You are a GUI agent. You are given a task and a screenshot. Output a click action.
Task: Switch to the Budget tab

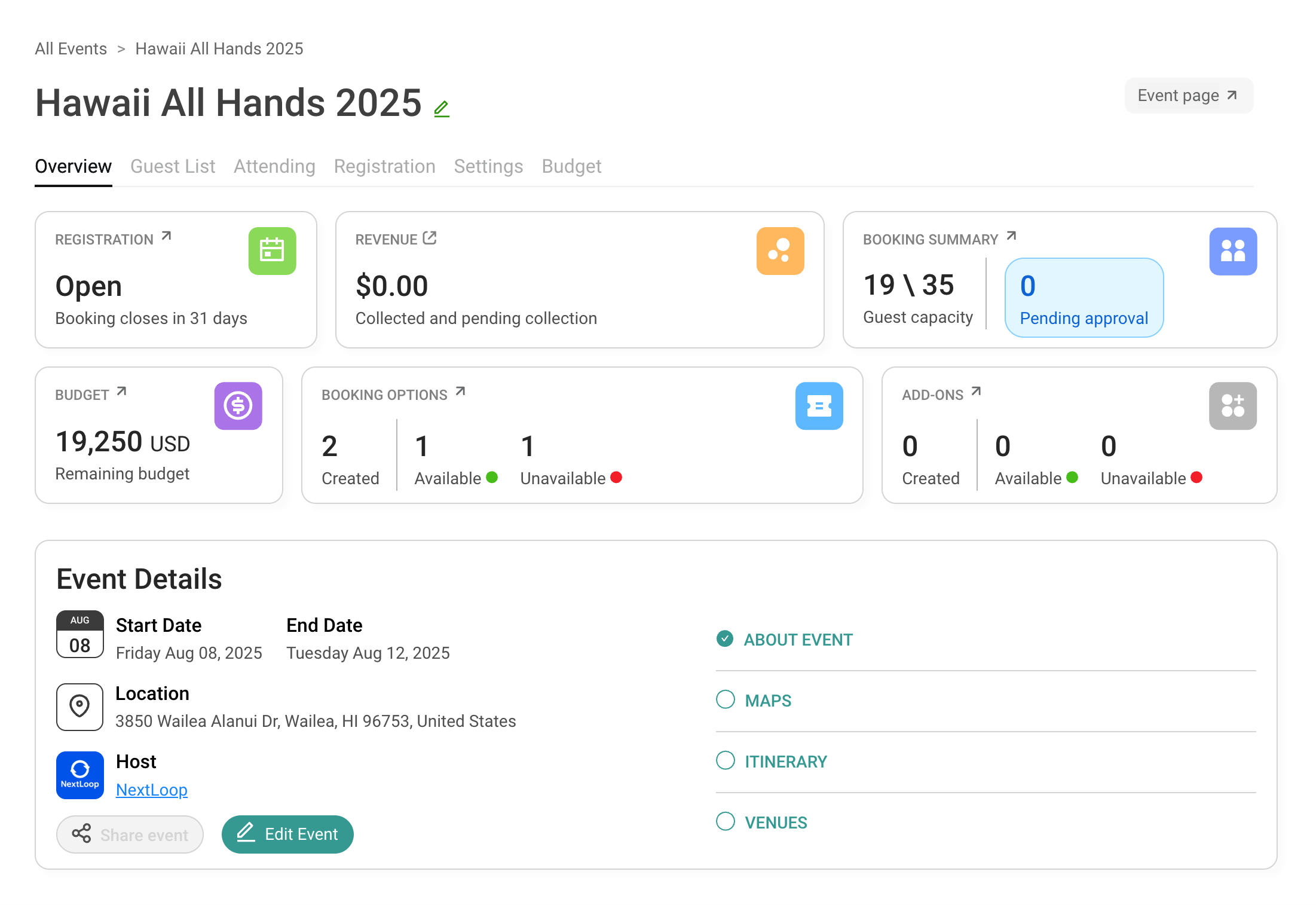coord(571,166)
